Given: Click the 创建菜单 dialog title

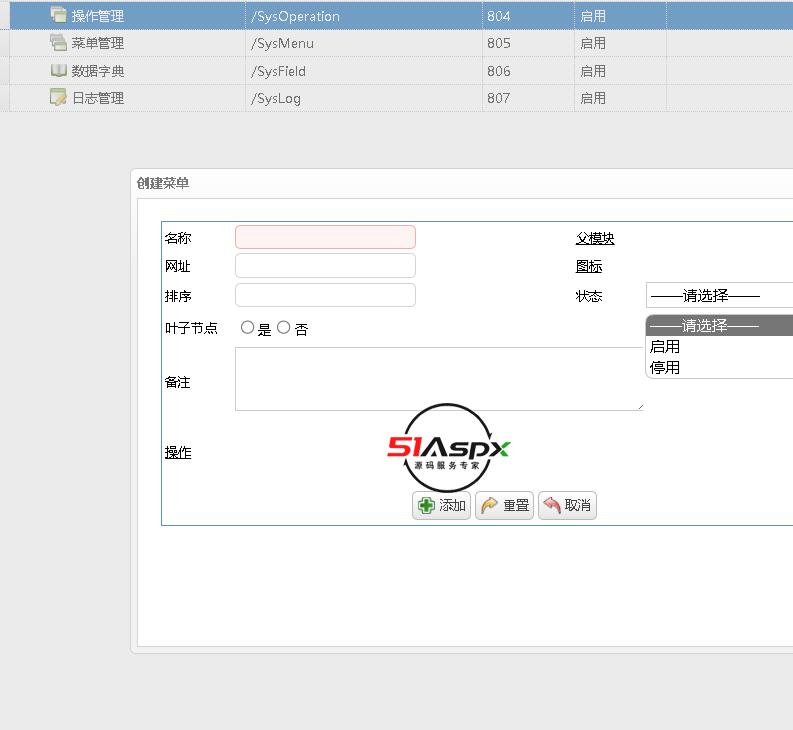Looking at the screenshot, I should click(163, 183).
